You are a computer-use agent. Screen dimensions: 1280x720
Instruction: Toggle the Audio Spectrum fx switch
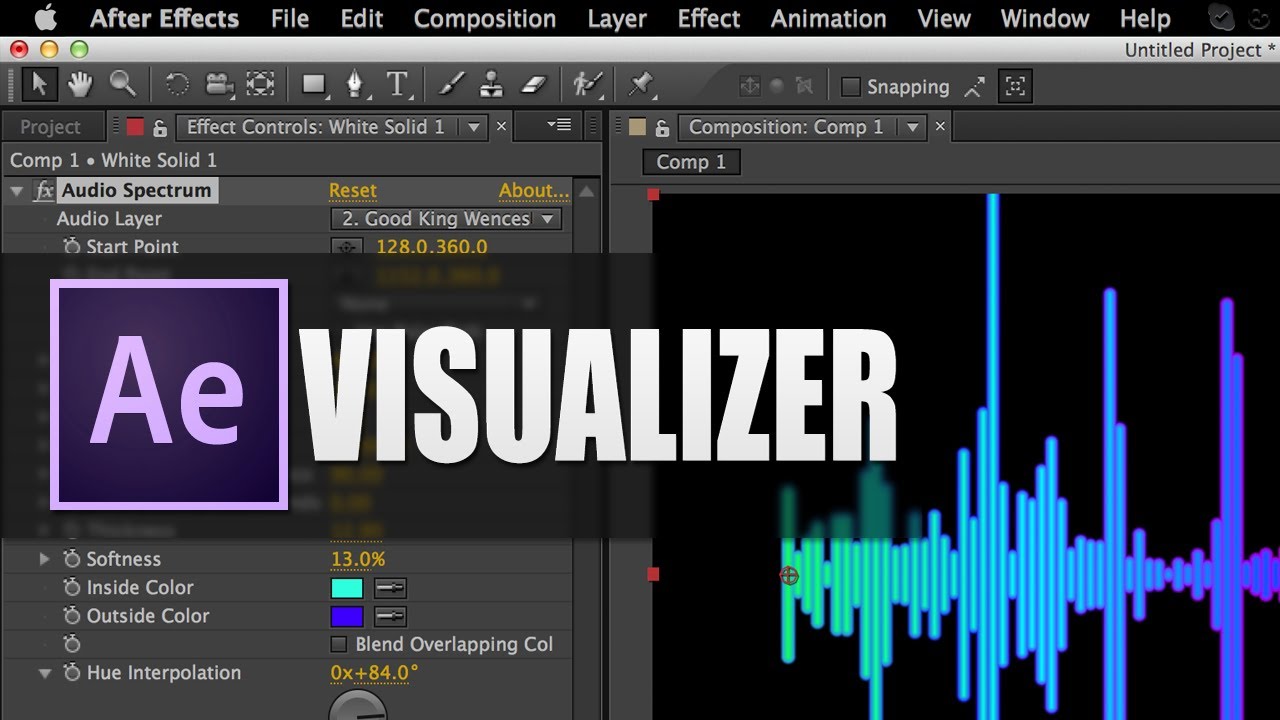point(43,190)
